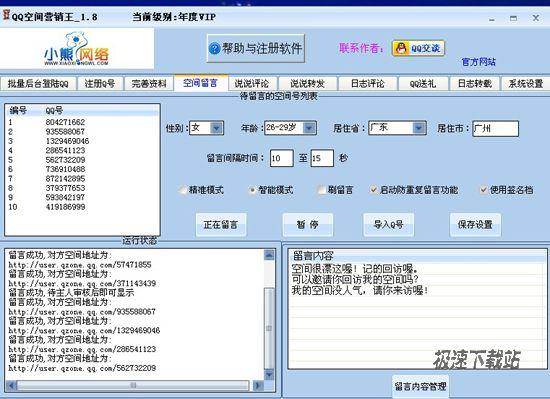Switch to 完善资料 tab
This screenshot has height=399, width=550.
tap(149, 83)
